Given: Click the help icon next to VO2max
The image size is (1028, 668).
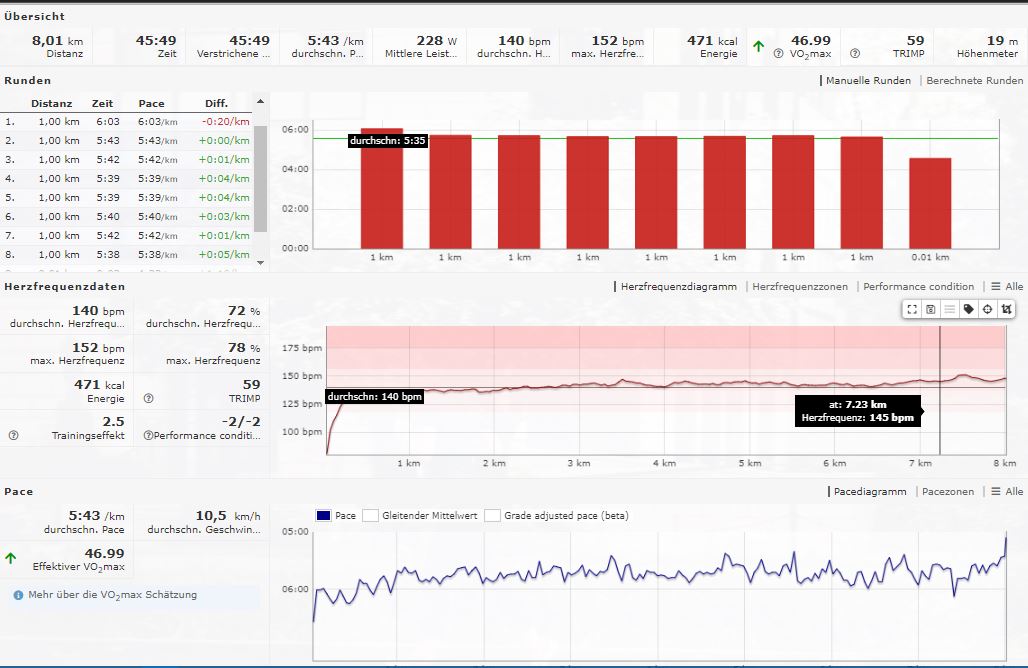Looking at the screenshot, I should pos(779,54).
